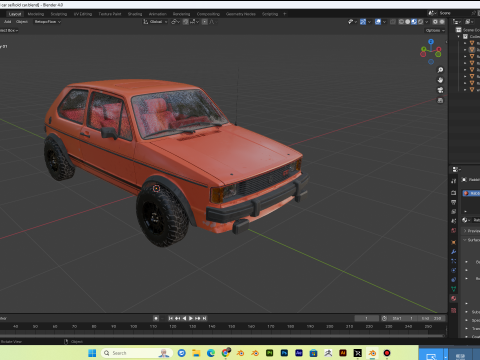Open the Add menu
Screen dimensions: 480x360
coord(8,22)
